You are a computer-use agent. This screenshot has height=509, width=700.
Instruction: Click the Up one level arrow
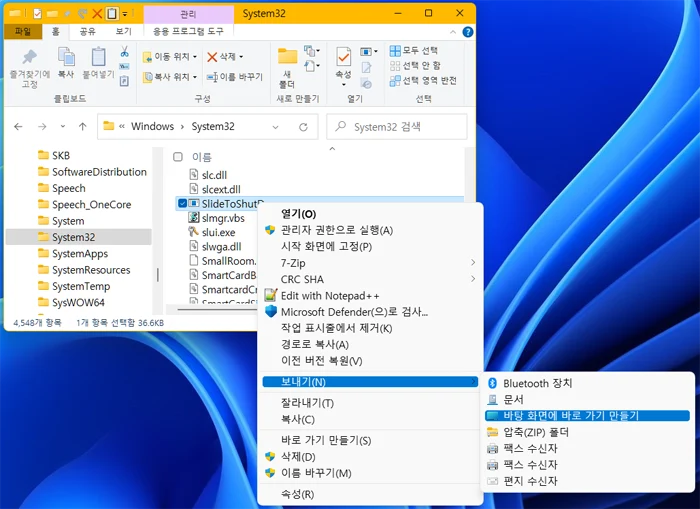83,127
